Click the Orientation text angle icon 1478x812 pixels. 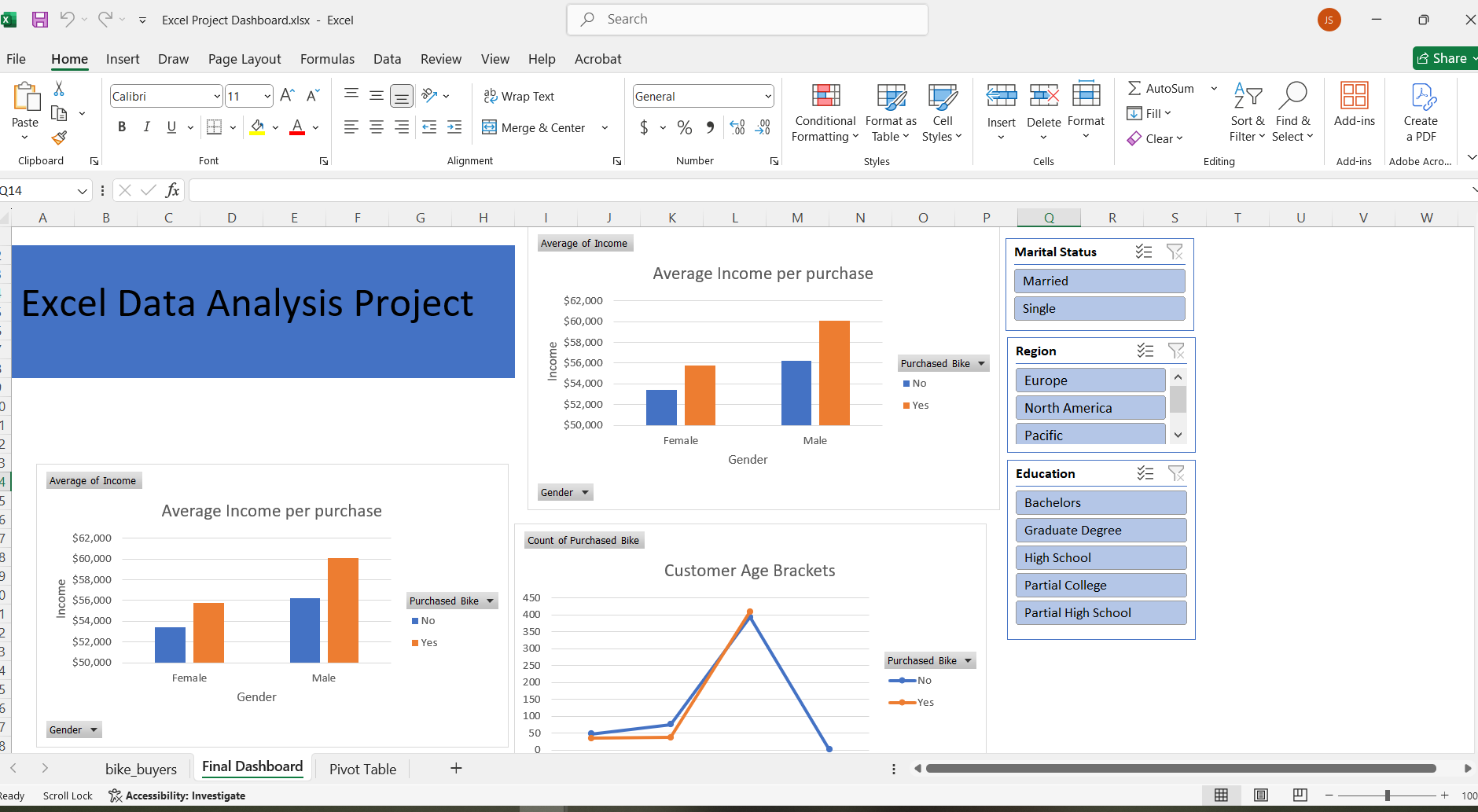pyautogui.click(x=430, y=96)
